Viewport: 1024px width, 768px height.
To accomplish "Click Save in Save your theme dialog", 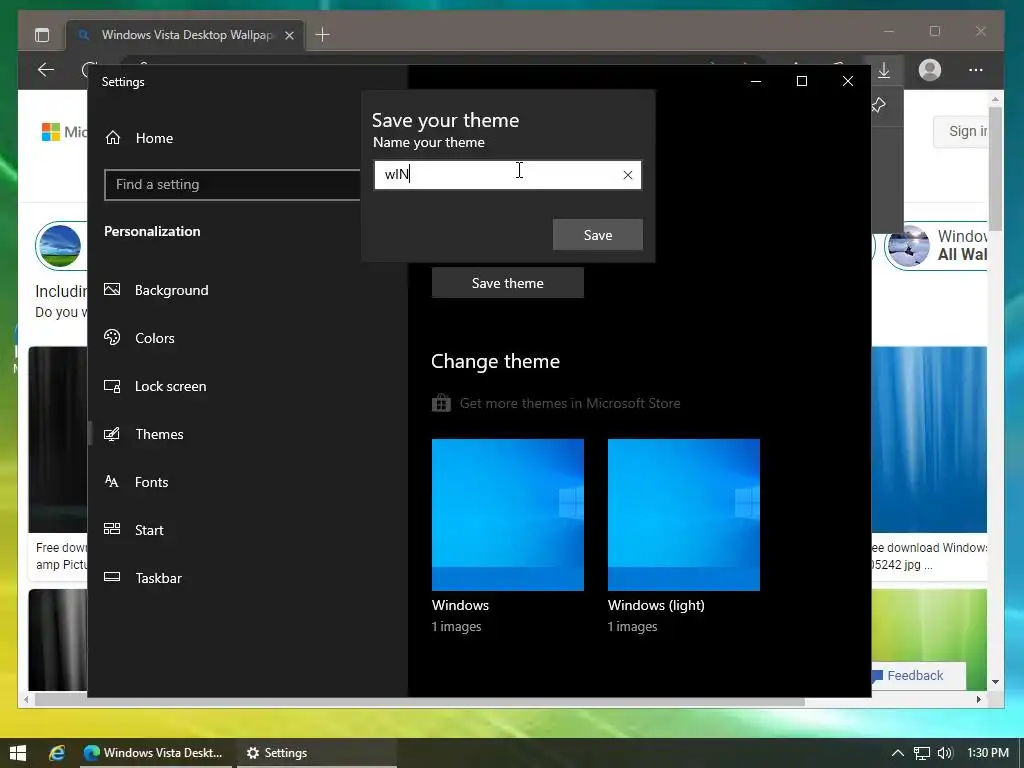I will (598, 234).
